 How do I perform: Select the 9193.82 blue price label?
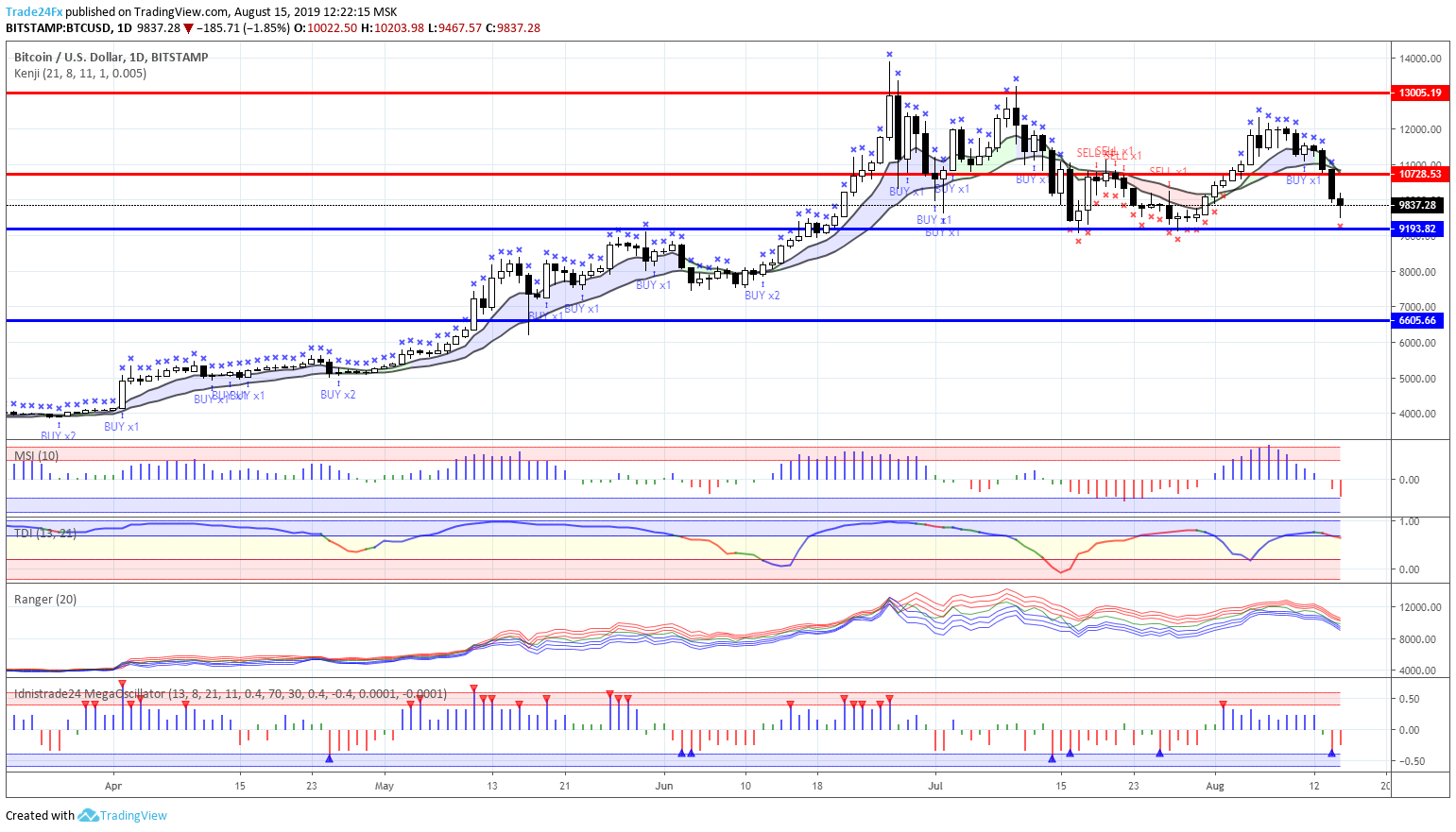(x=1419, y=229)
